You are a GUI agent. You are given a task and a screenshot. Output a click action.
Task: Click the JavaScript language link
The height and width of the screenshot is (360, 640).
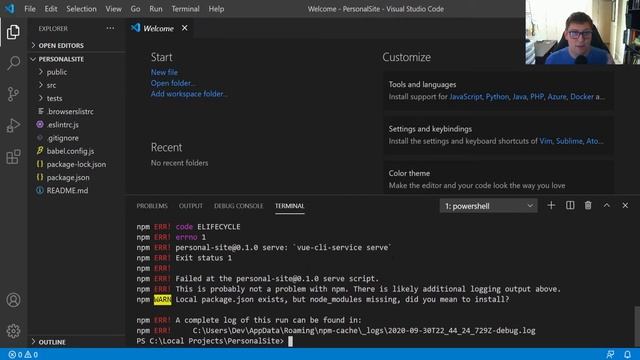pyautogui.click(x=466, y=97)
